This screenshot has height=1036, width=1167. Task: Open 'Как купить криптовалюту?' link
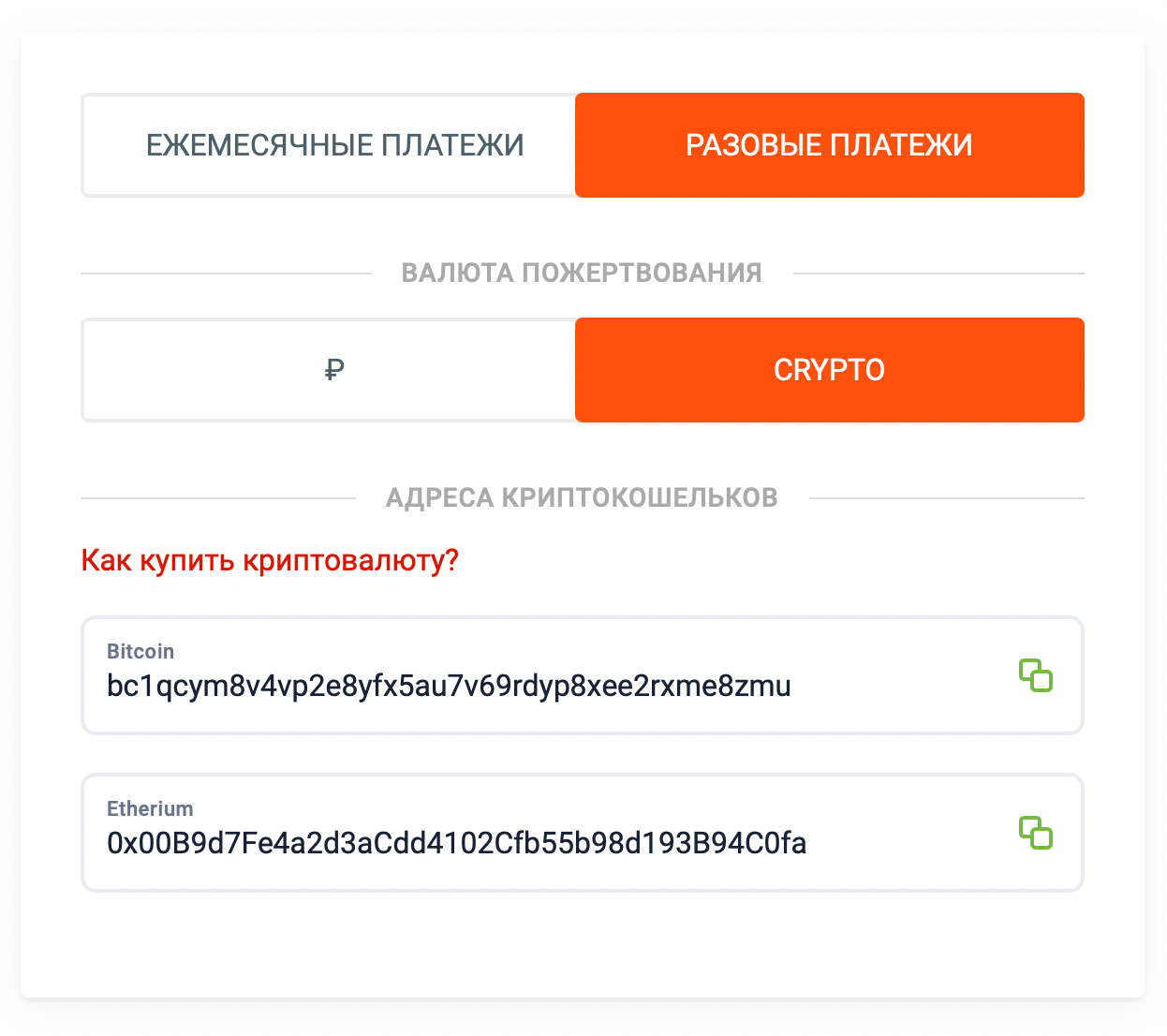(x=270, y=560)
